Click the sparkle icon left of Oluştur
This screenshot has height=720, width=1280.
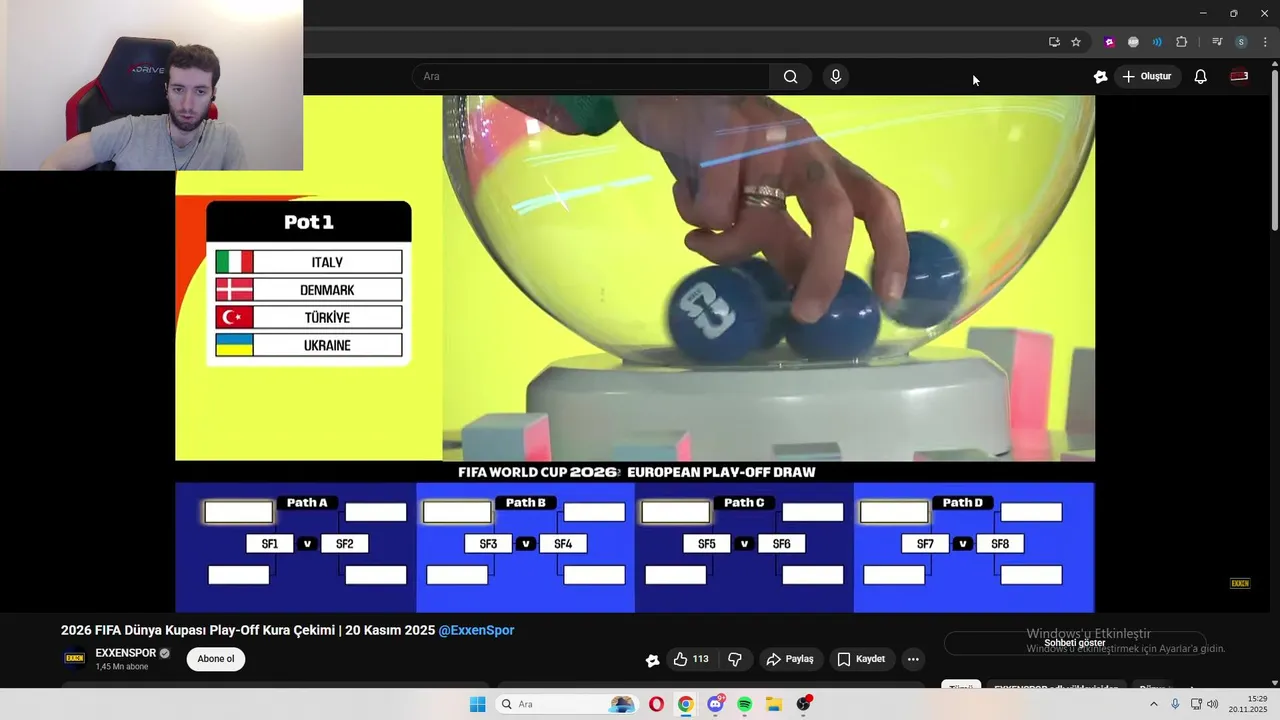pos(1101,77)
